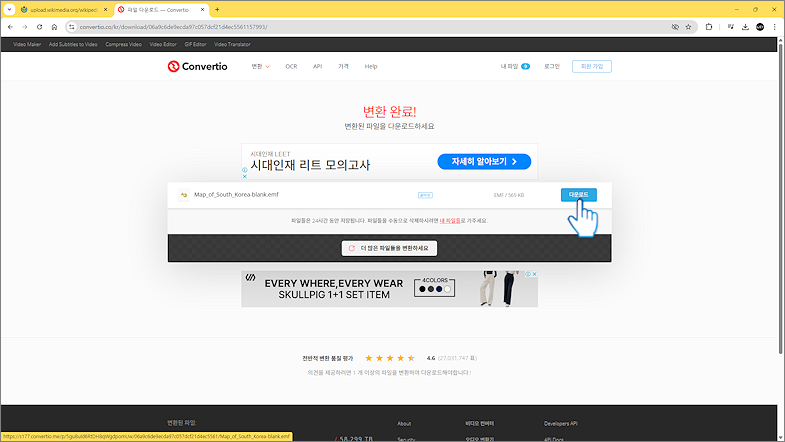
Task: Open the Compress Video link
Action: [123, 45]
